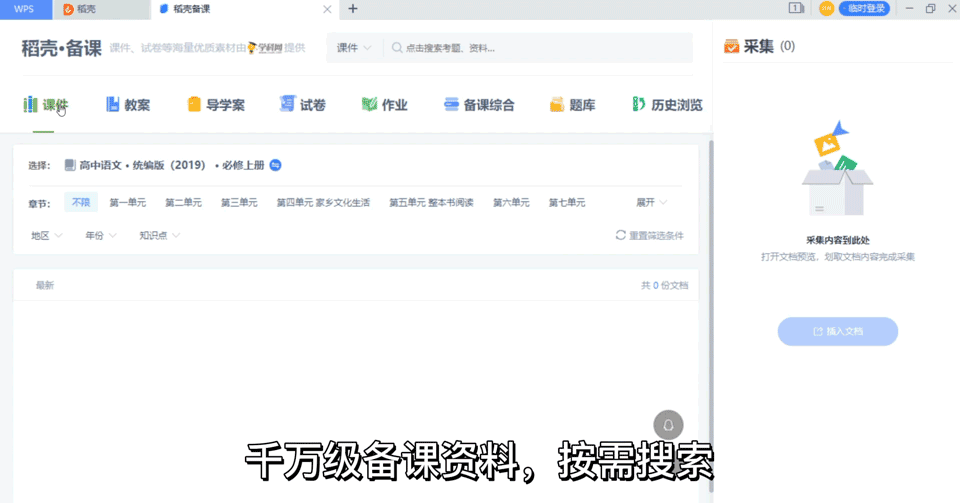The image size is (960, 503).
Task: Filter by 第一单元
Action: 127,203
